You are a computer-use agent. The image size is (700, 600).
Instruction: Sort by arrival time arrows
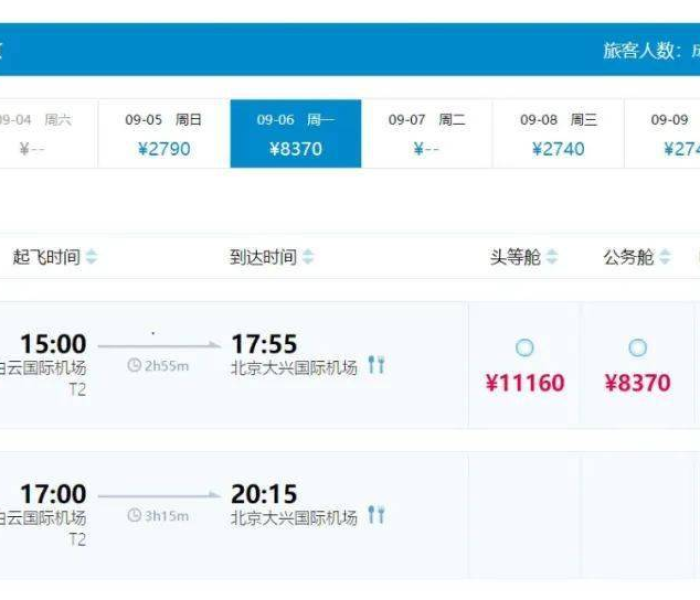308,258
